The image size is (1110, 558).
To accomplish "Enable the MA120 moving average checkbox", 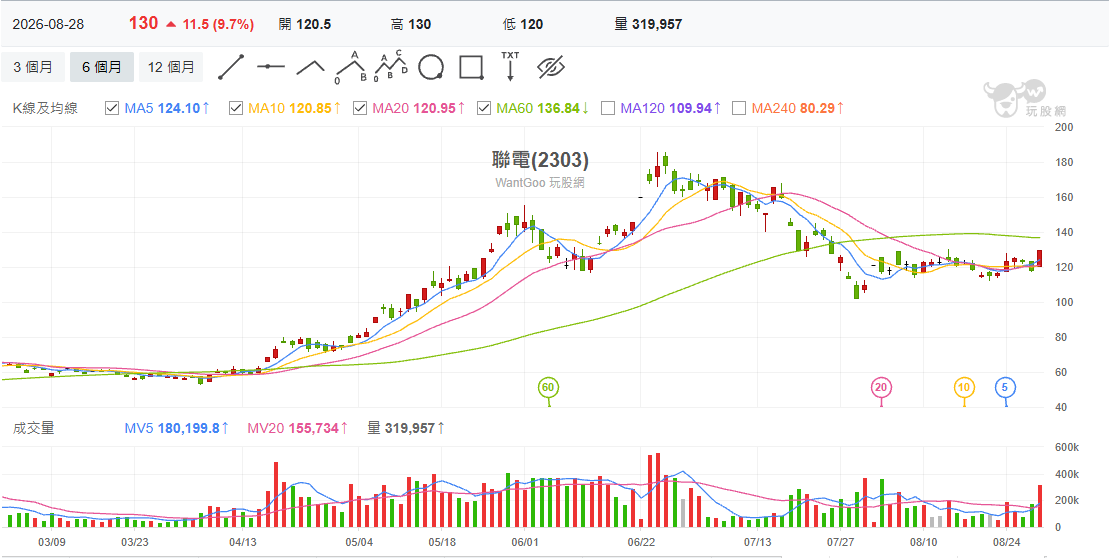I will pos(607,108).
